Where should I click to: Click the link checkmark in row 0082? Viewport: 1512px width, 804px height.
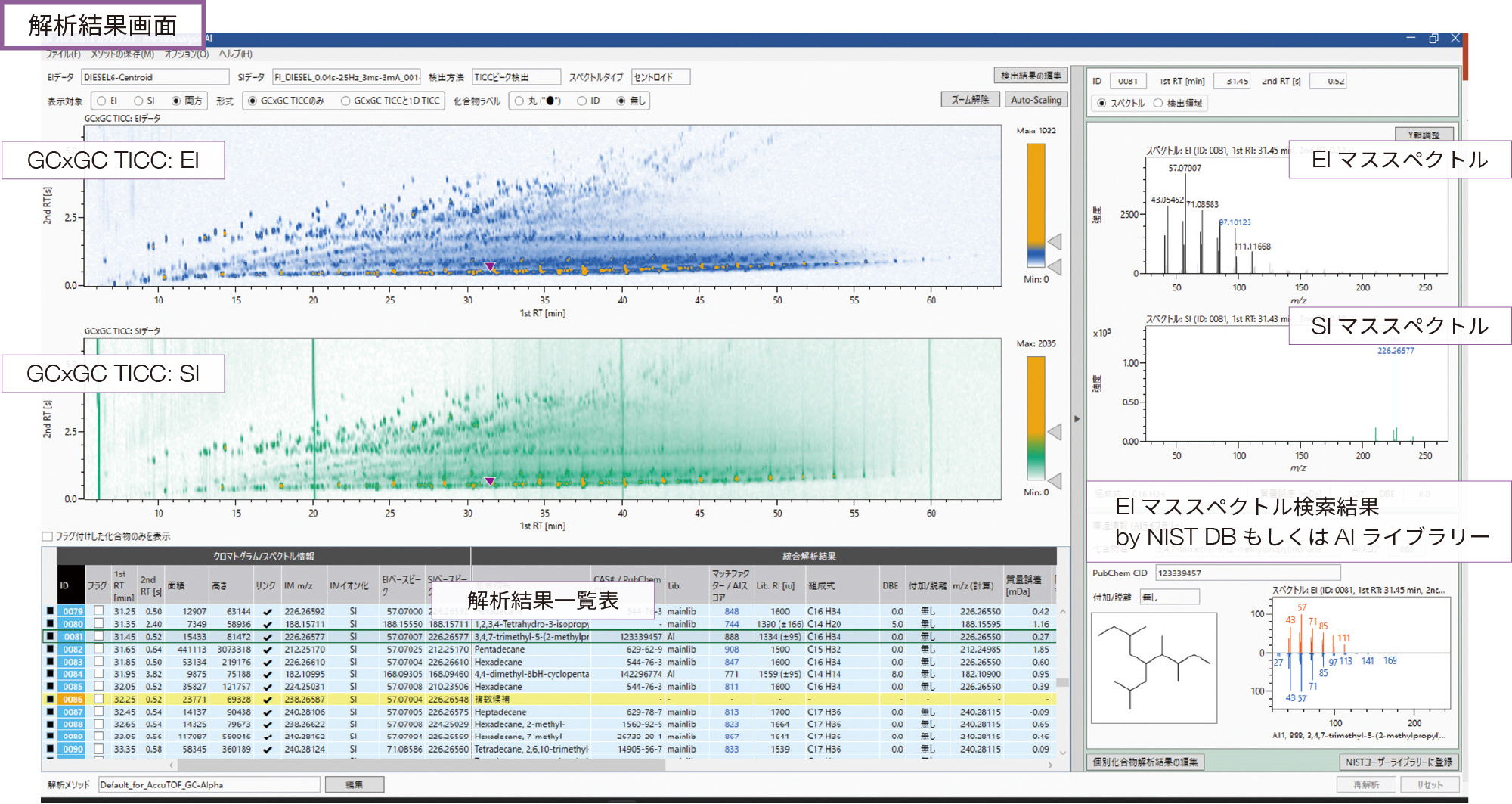(267, 650)
